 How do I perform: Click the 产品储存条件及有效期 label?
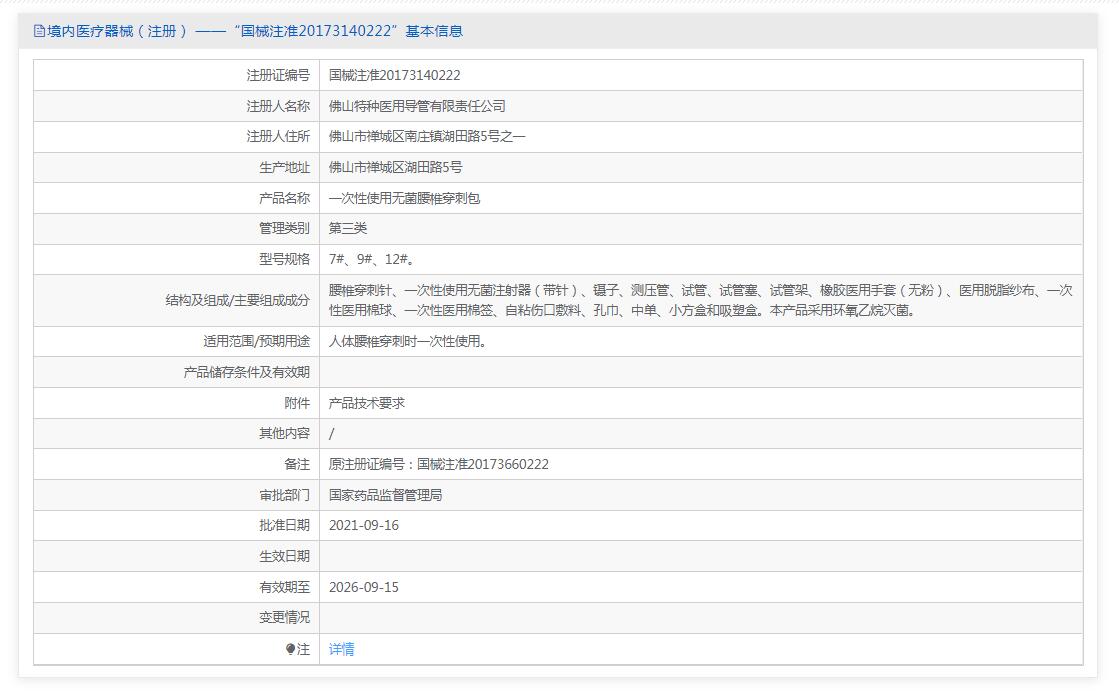coord(247,372)
